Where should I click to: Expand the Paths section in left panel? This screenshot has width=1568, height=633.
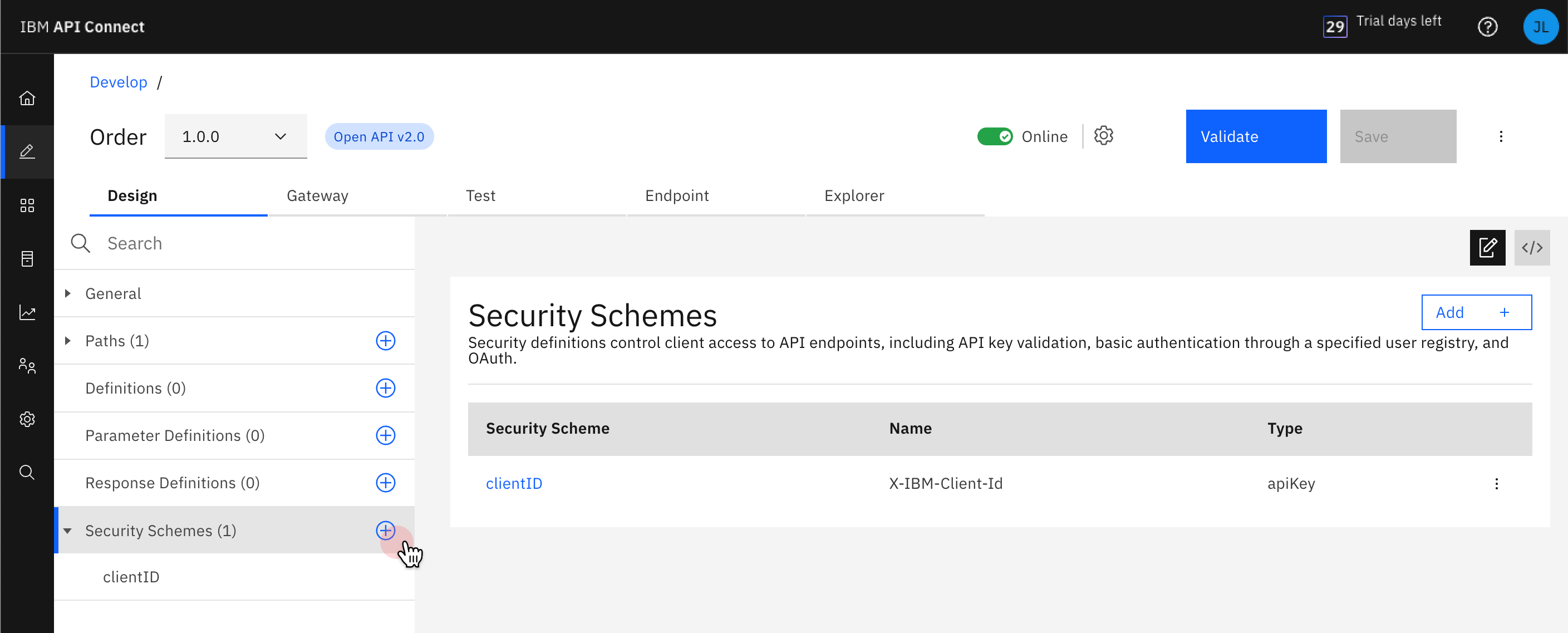[67, 340]
